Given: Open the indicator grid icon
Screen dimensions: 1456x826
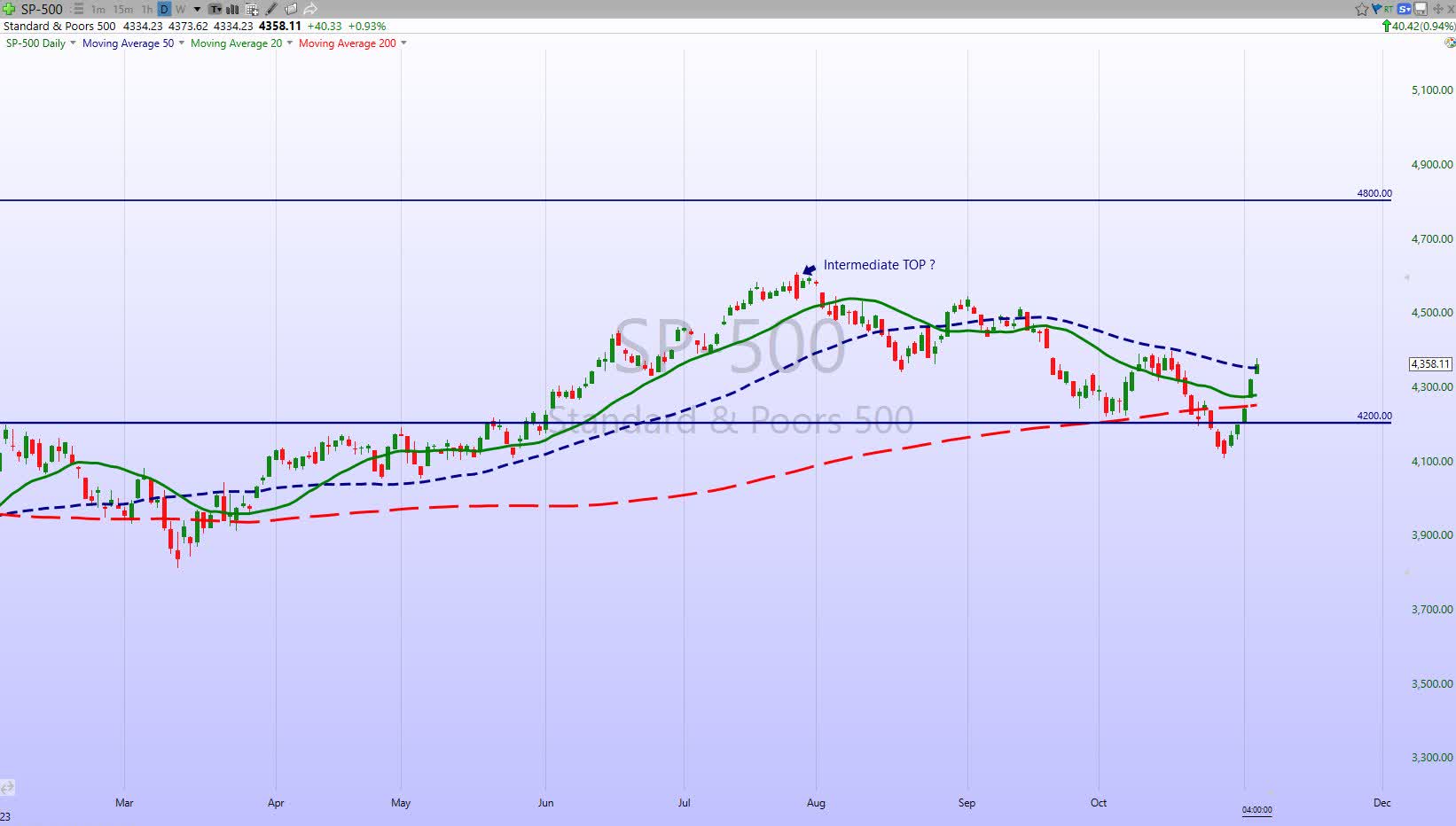Looking at the screenshot, I should click(252, 9).
